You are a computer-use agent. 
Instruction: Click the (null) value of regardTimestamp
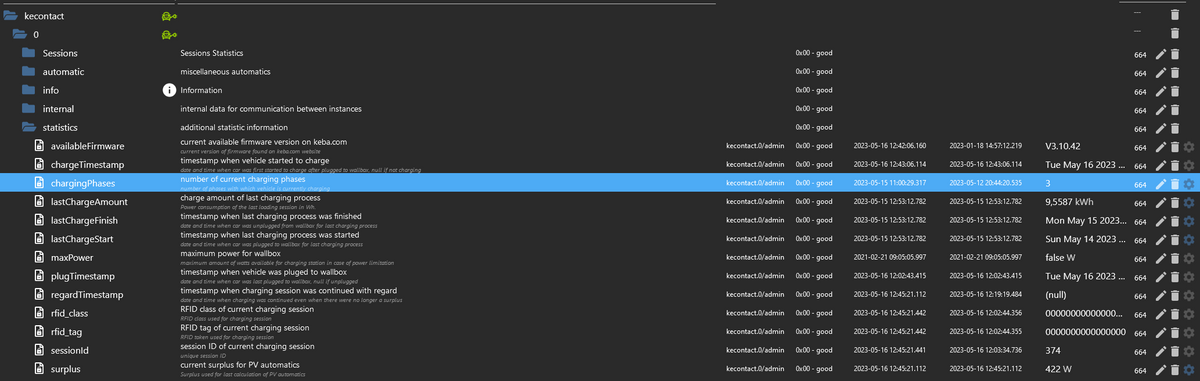click(x=1057, y=296)
